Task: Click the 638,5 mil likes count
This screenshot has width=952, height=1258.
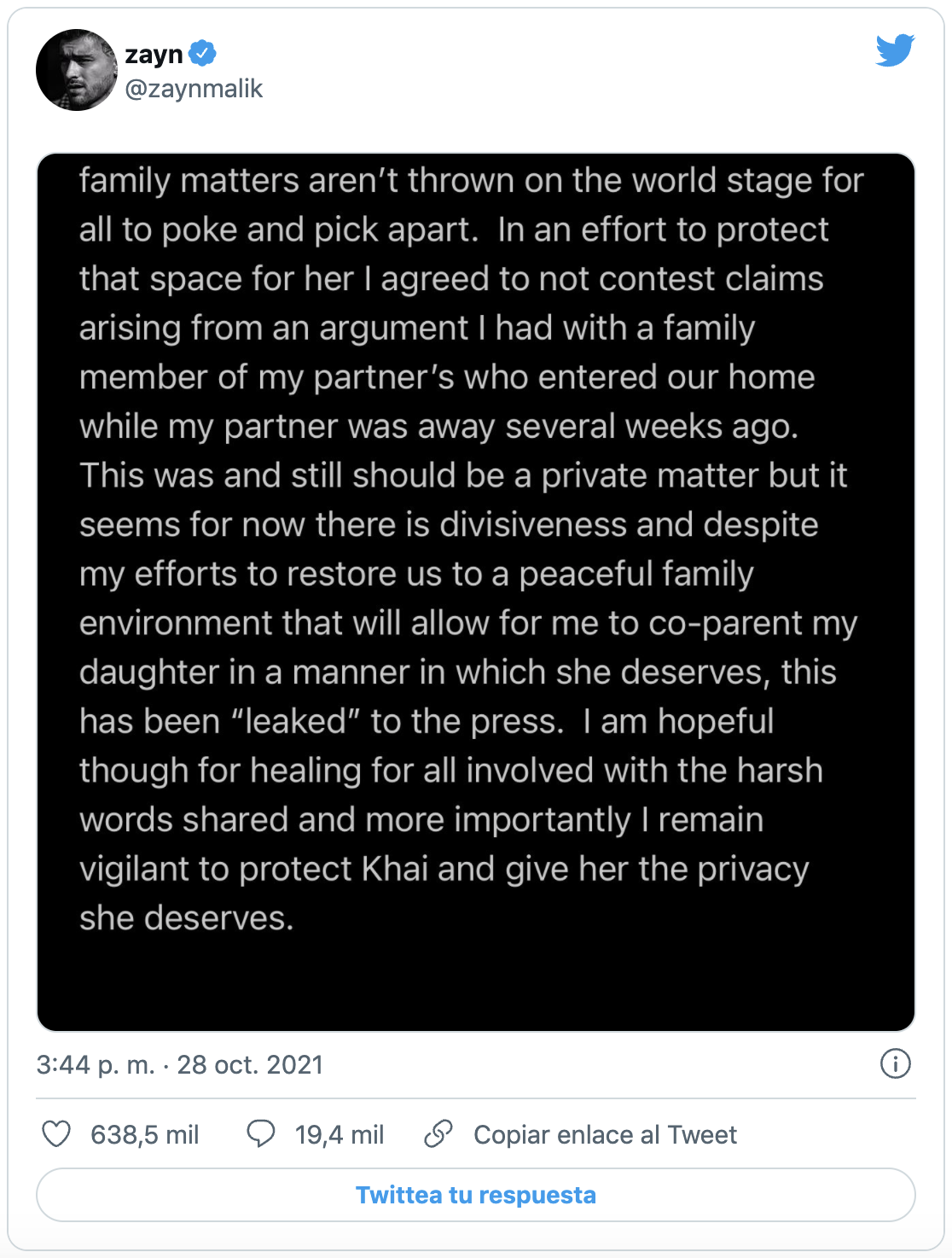Action: pos(145,1134)
